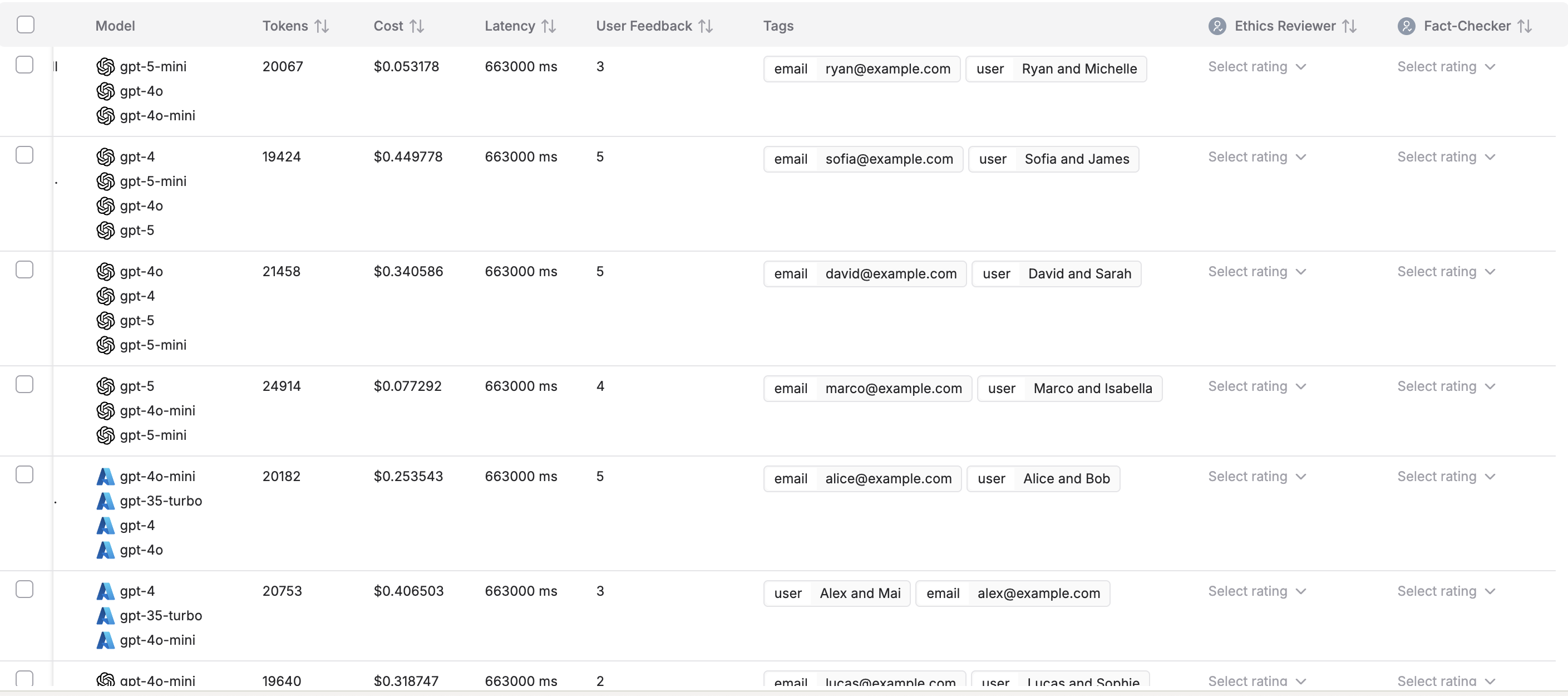The width and height of the screenshot is (1568, 696).
Task: Sort the Cost column
Action: point(417,26)
